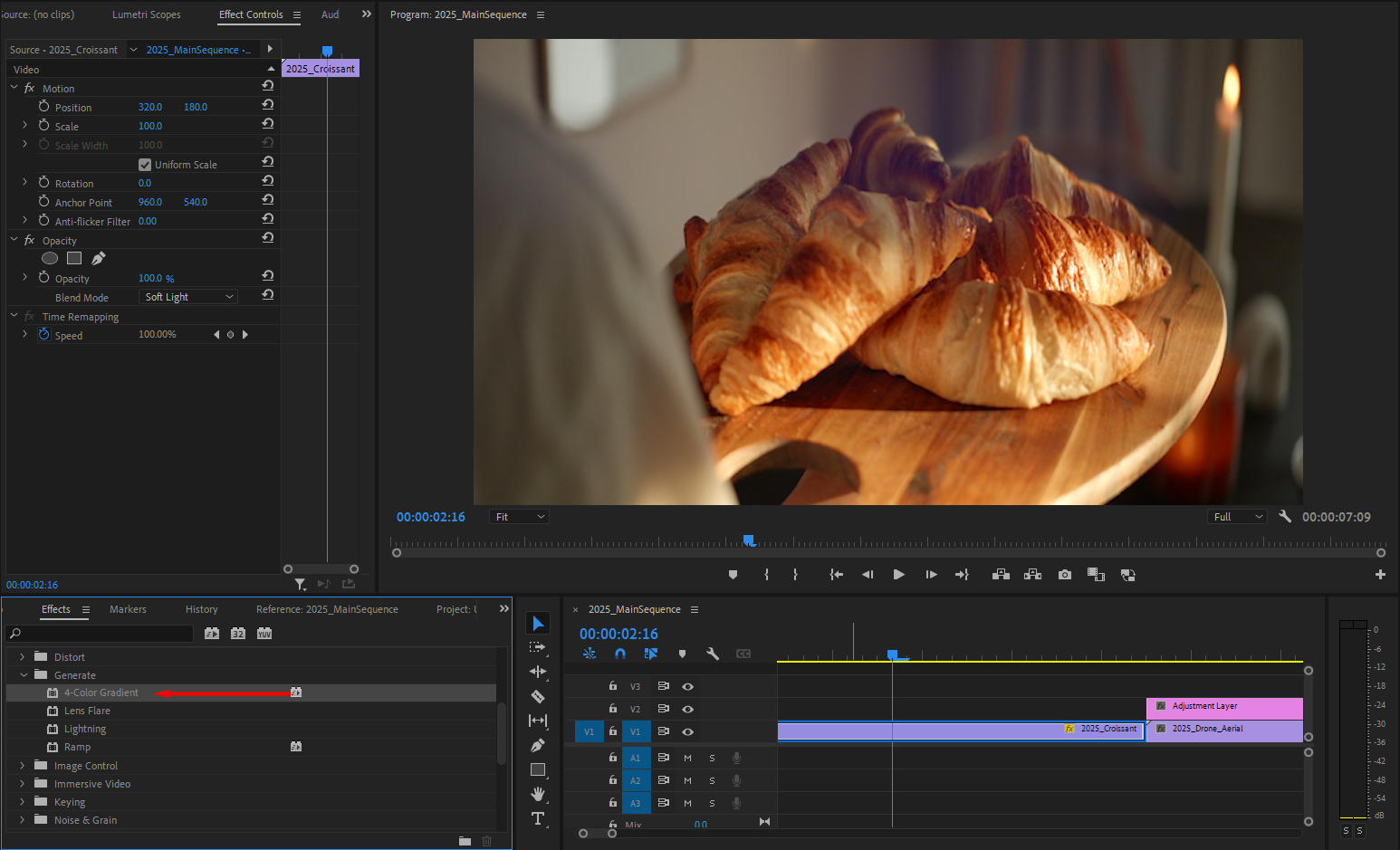Toggle Snap in Timeline magnet icon
1400x850 pixels.
(620, 654)
